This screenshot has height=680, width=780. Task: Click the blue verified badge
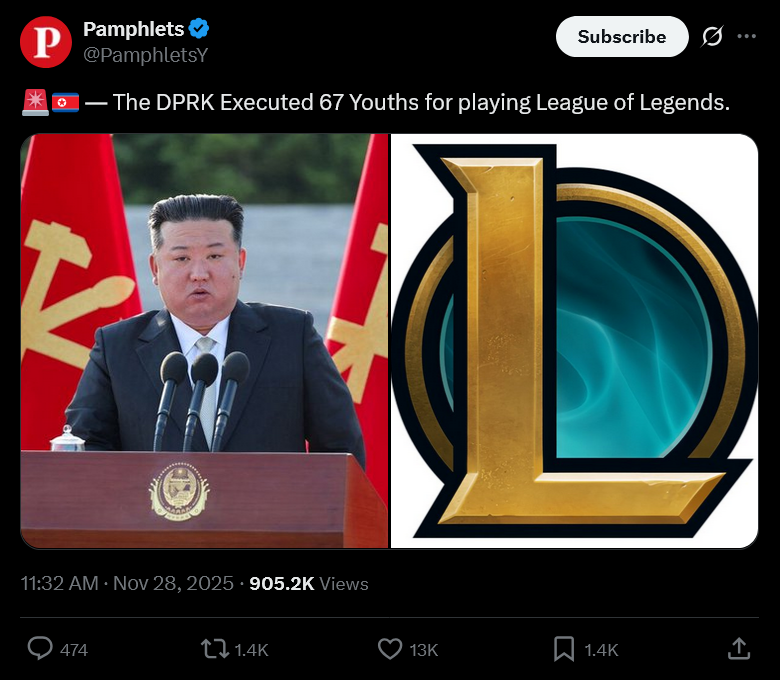pyautogui.click(x=199, y=29)
